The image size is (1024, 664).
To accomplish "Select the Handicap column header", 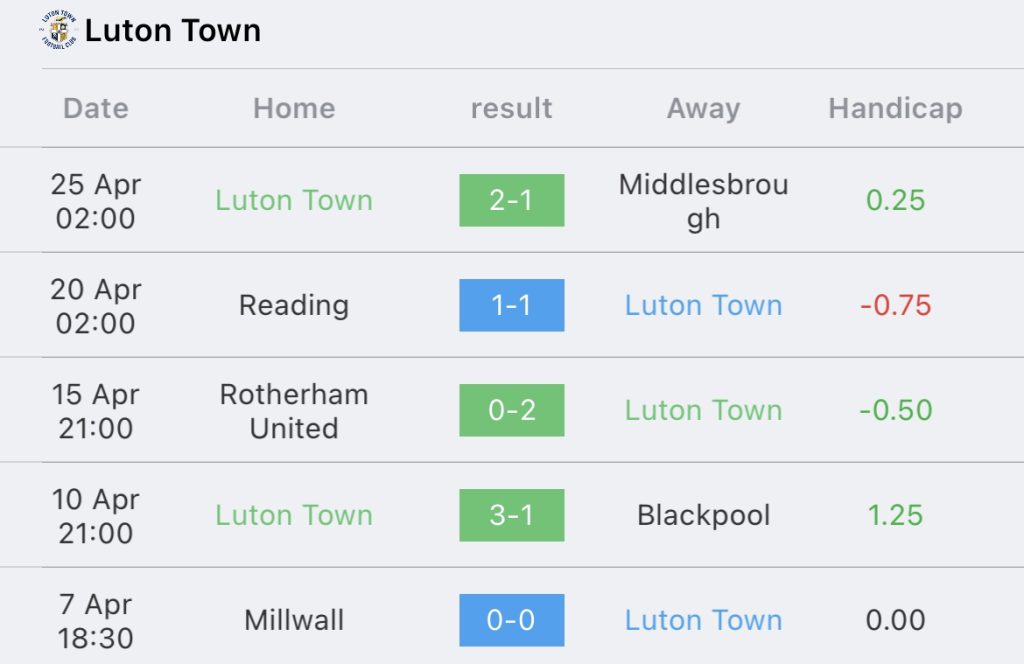I will 895,109.
